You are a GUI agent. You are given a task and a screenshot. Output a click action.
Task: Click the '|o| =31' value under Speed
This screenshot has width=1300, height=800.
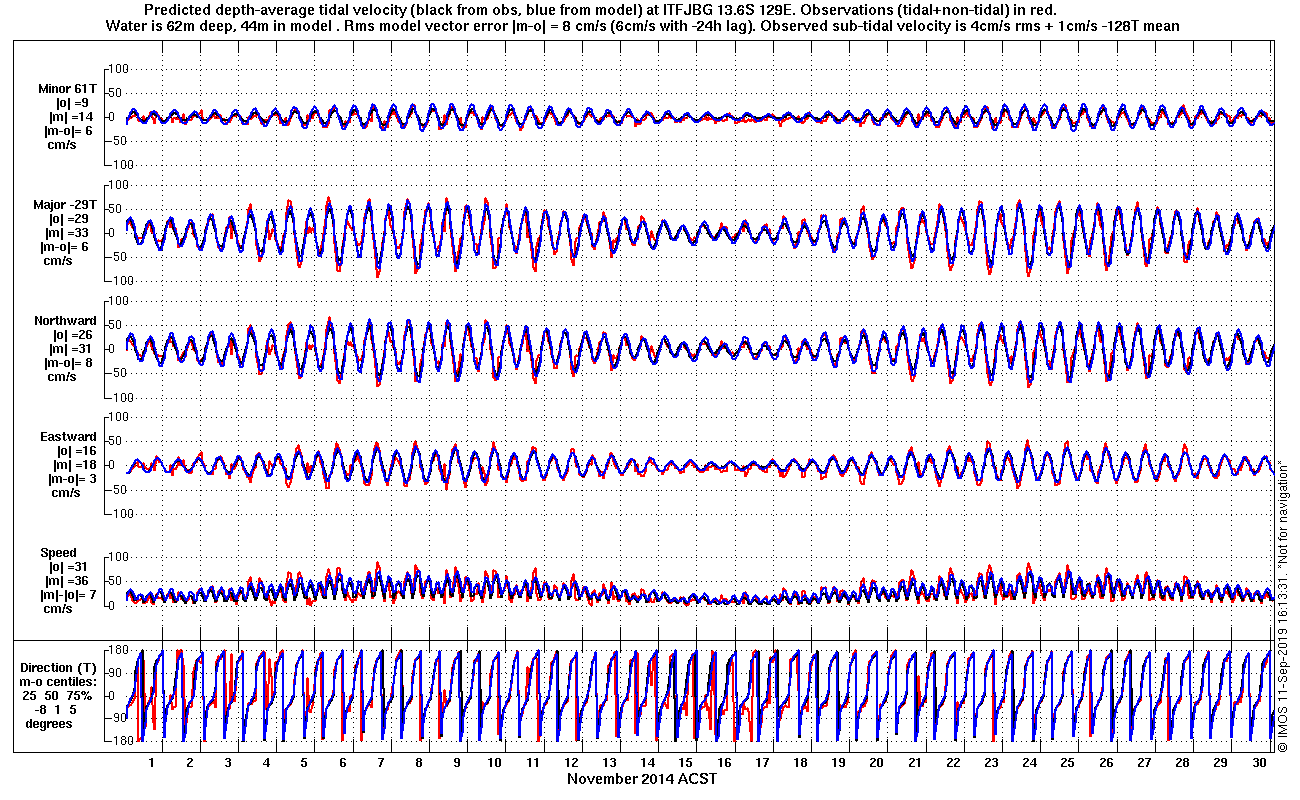pyautogui.click(x=66, y=567)
